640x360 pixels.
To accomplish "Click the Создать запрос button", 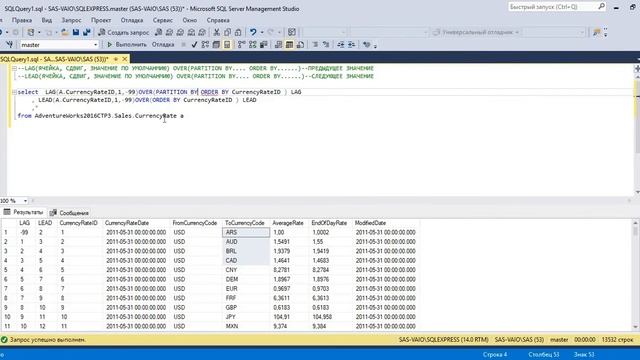I will tap(123, 32).
